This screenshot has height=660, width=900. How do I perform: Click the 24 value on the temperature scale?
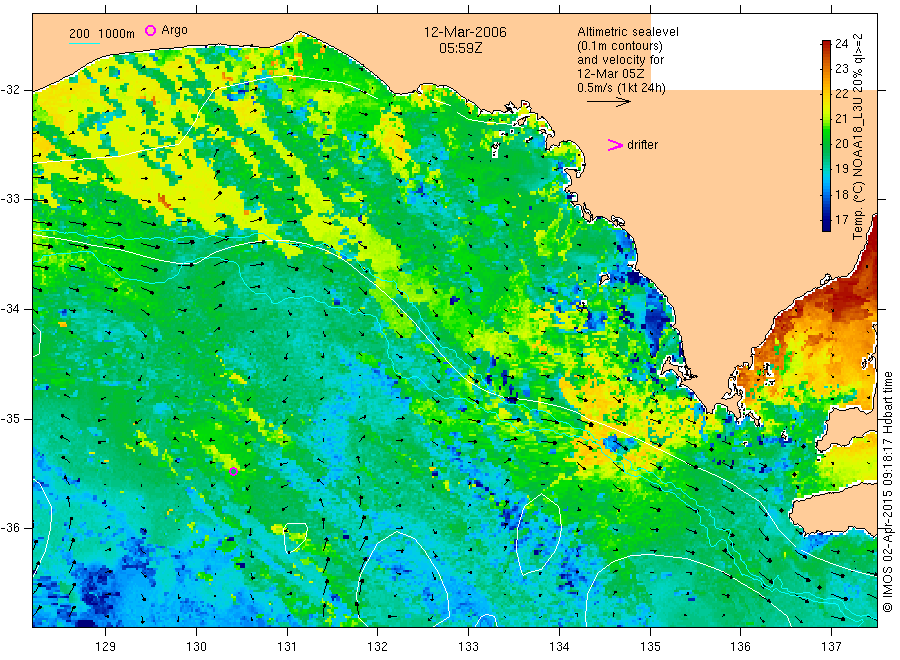tap(841, 44)
